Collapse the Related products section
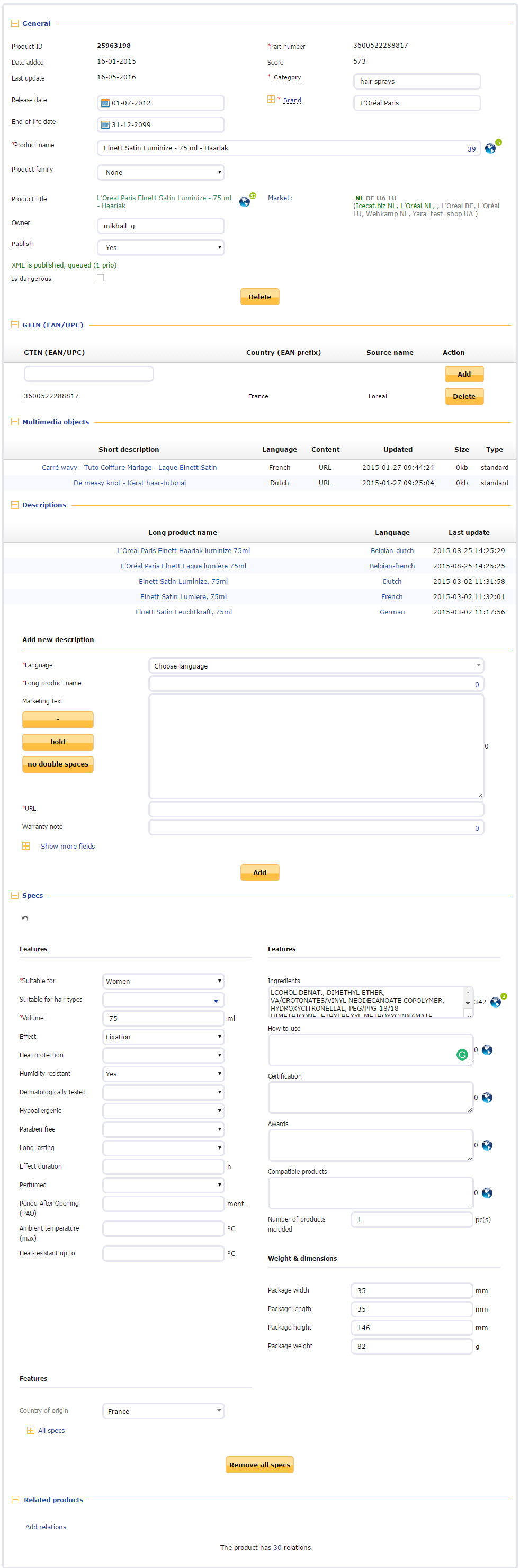 click(x=15, y=1500)
